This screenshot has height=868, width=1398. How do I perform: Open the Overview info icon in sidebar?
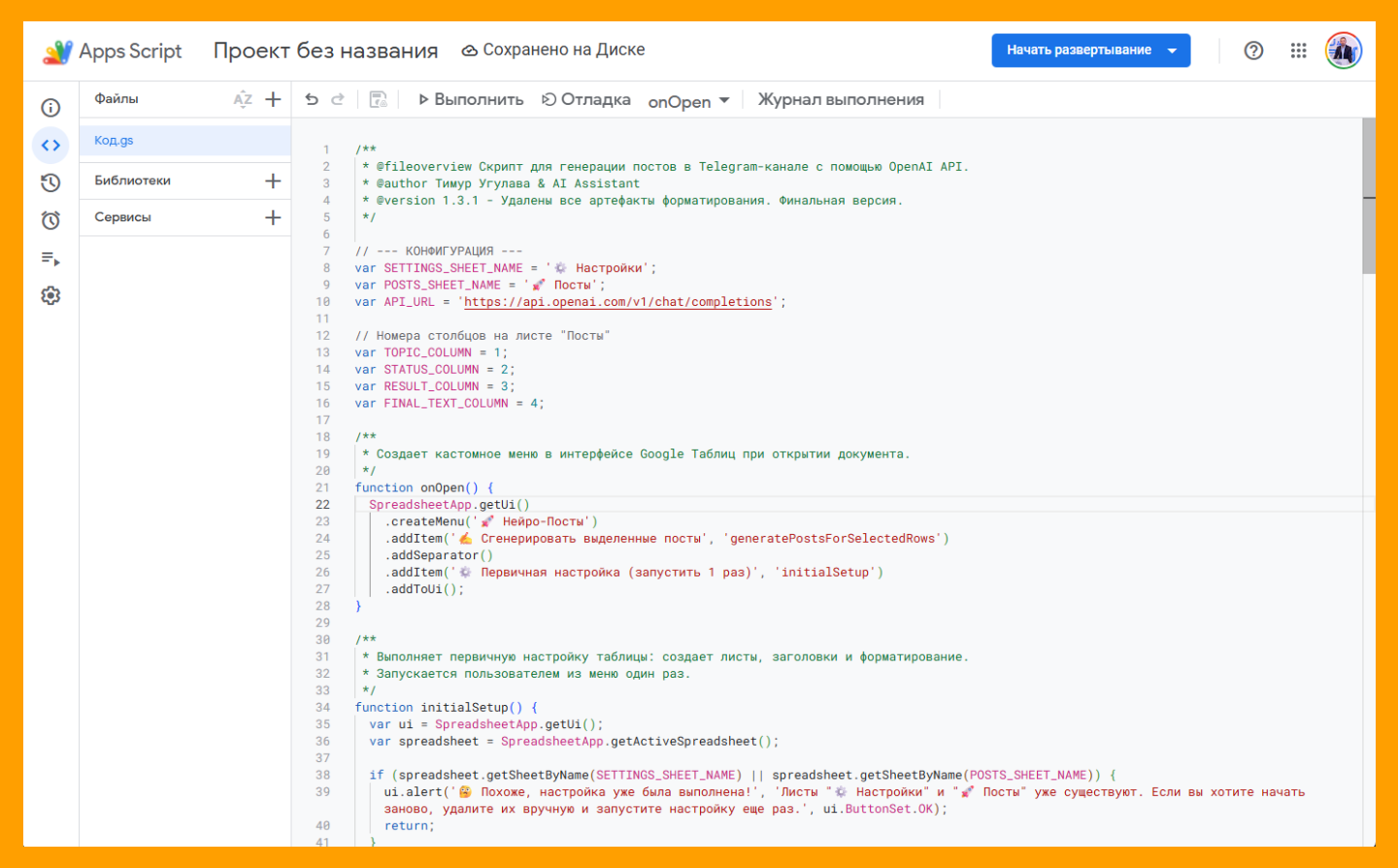pyautogui.click(x=50, y=108)
